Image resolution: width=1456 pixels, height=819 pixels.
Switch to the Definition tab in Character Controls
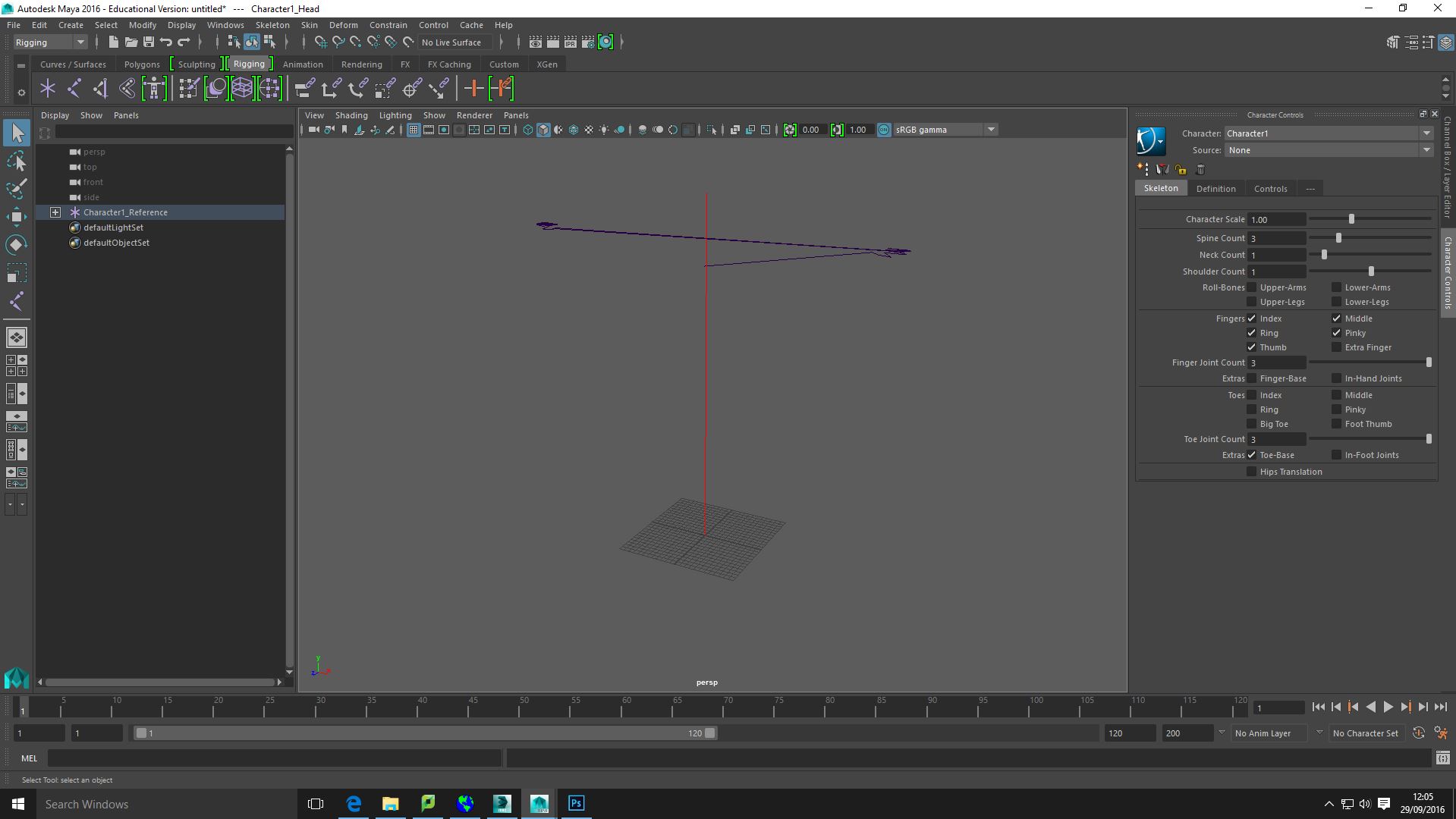(1216, 188)
